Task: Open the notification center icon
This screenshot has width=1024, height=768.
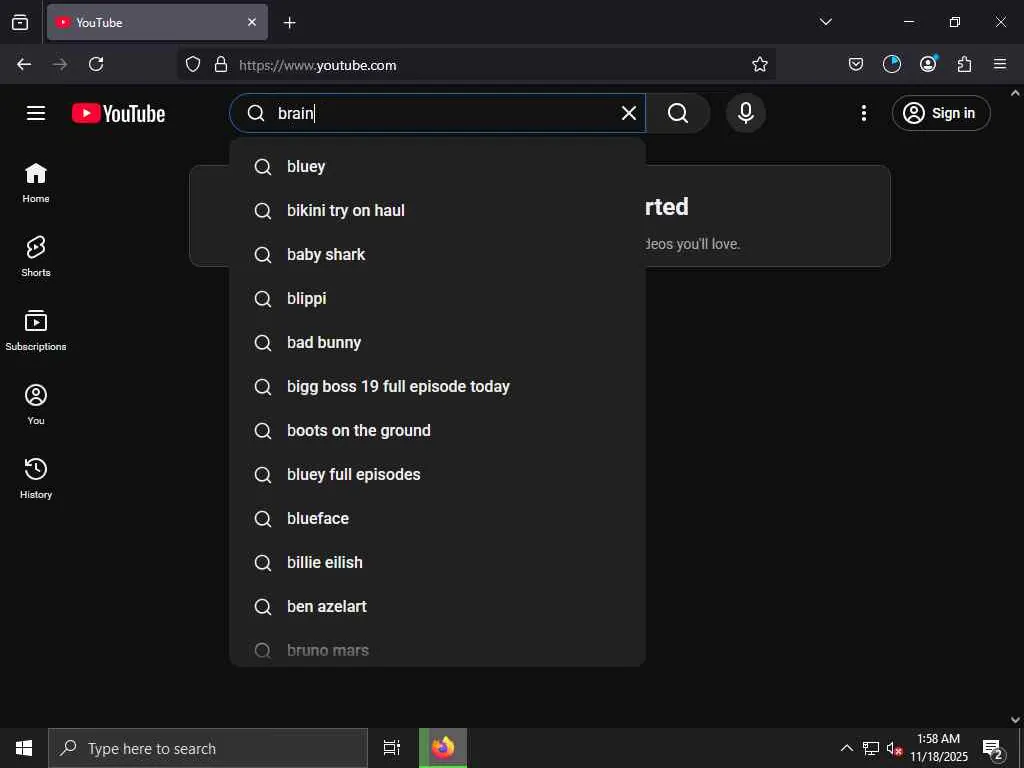Action: [x=993, y=748]
